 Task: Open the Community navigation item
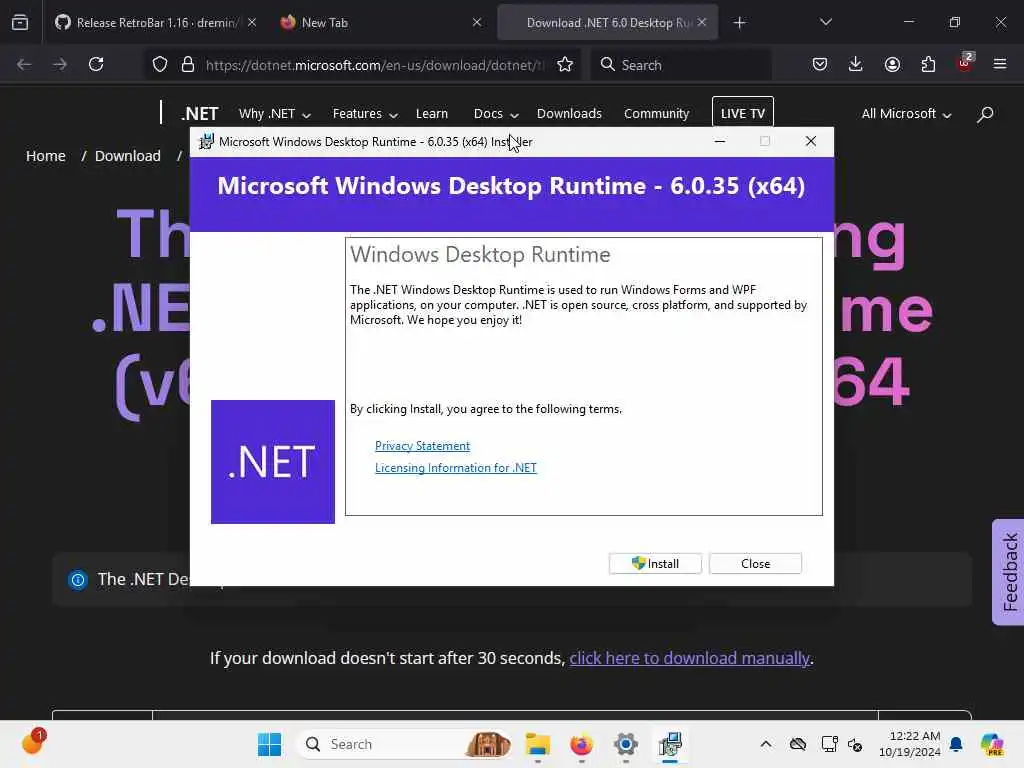pos(656,114)
